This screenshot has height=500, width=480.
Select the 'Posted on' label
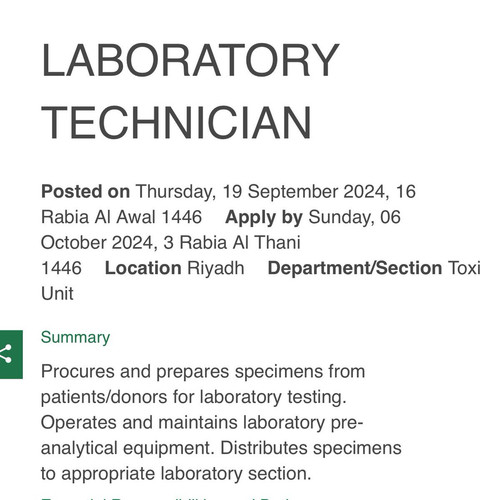(85, 192)
